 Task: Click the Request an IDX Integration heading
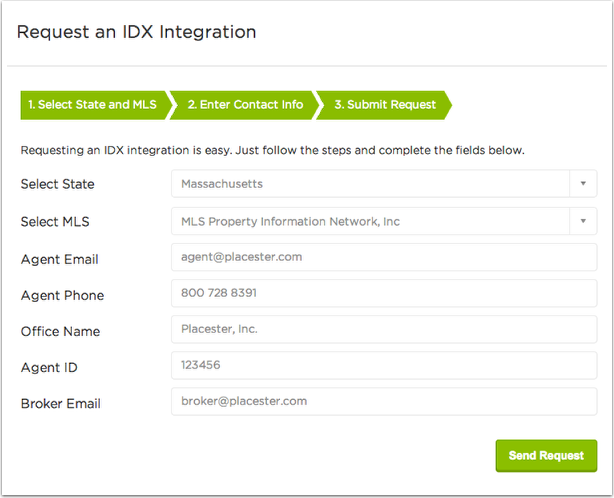coord(136,32)
